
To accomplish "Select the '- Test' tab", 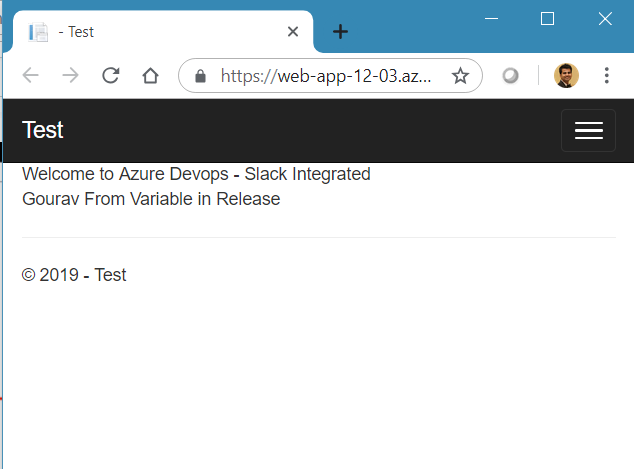I will point(163,32).
